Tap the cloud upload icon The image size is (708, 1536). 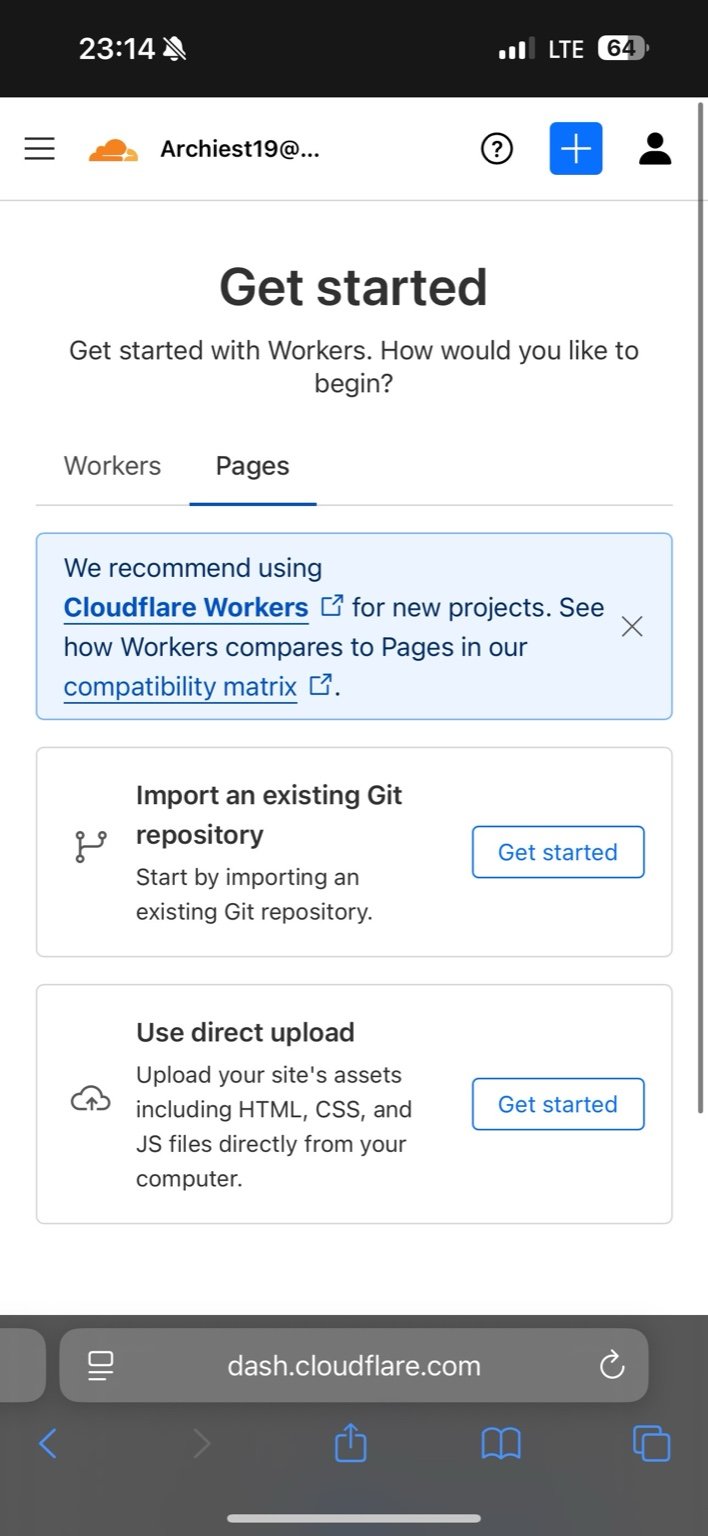point(90,1100)
